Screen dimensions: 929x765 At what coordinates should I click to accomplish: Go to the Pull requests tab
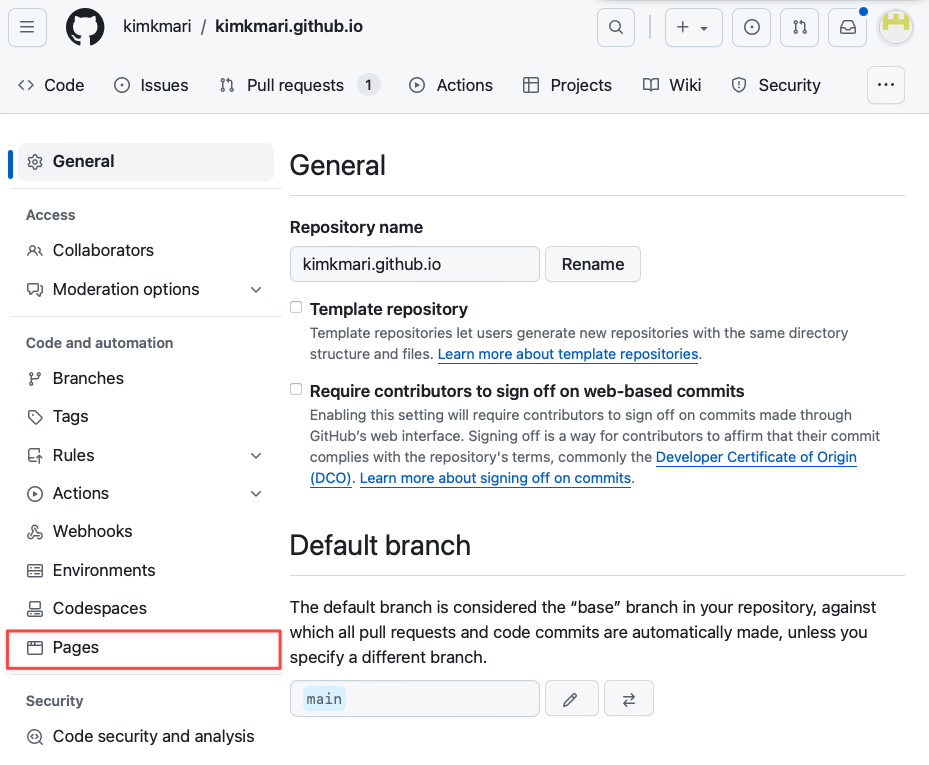295,85
